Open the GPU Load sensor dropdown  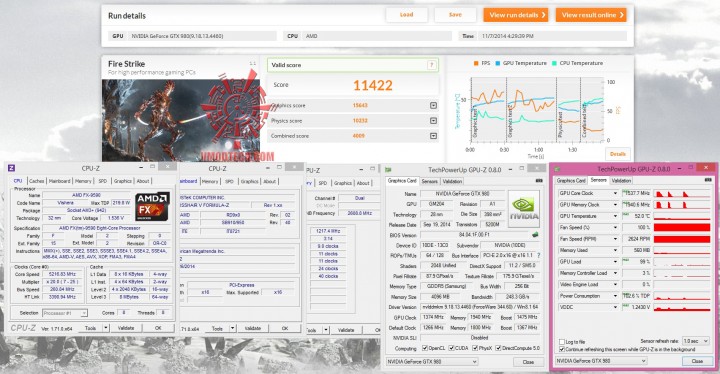615,261
